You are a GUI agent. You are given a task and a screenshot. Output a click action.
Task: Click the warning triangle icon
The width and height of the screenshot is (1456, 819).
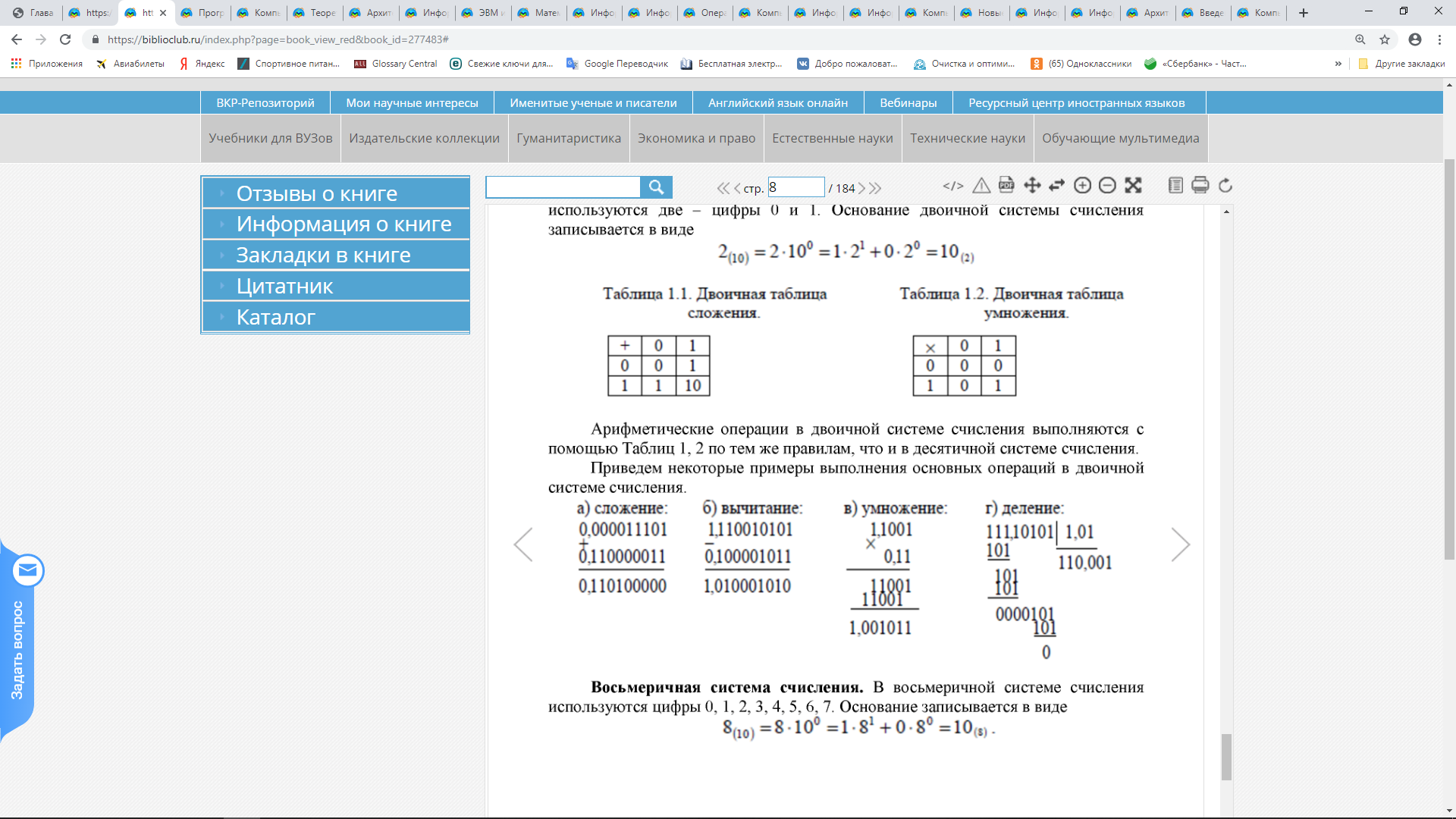click(981, 186)
